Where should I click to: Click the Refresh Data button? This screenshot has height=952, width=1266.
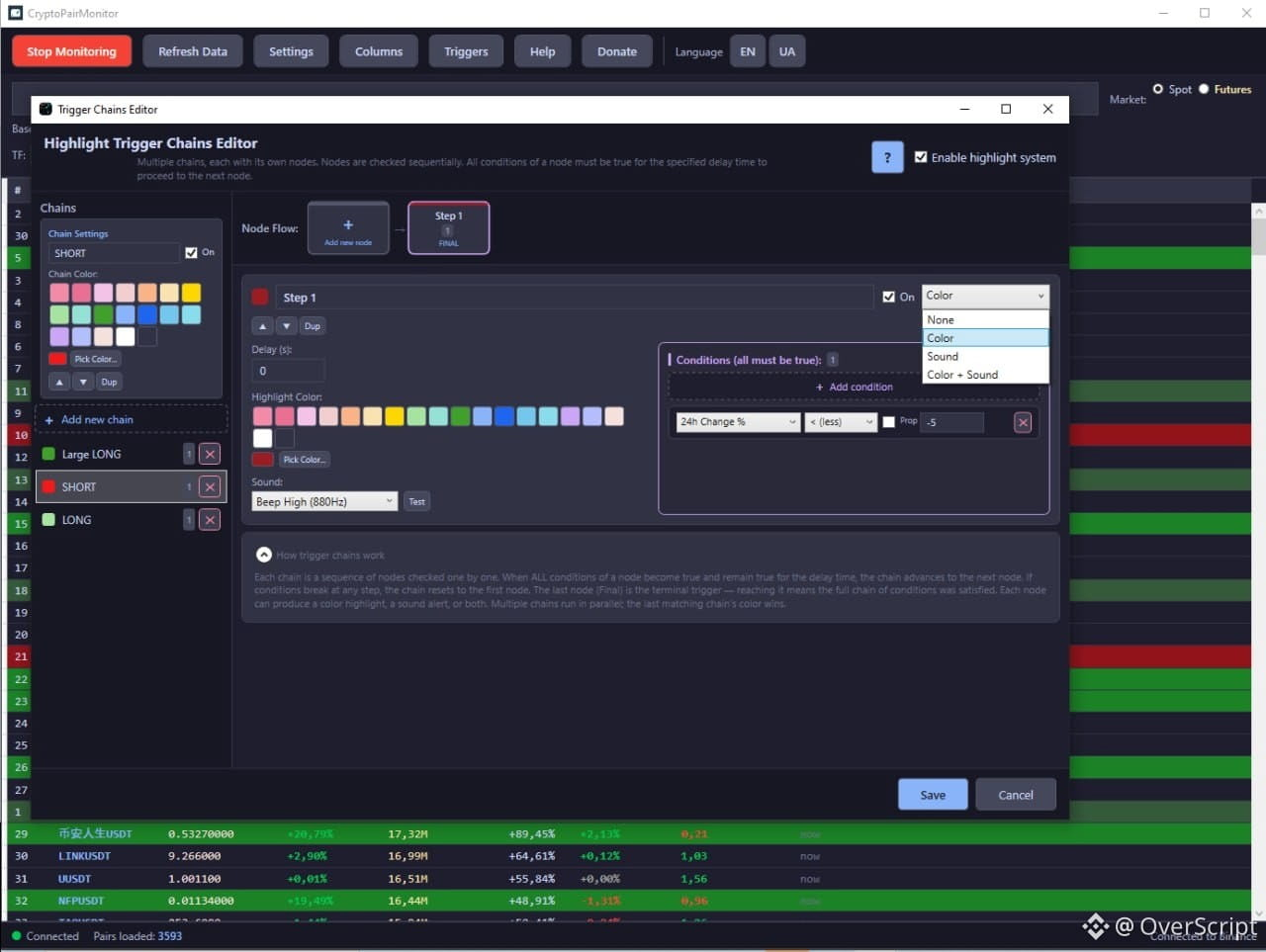[x=193, y=51]
